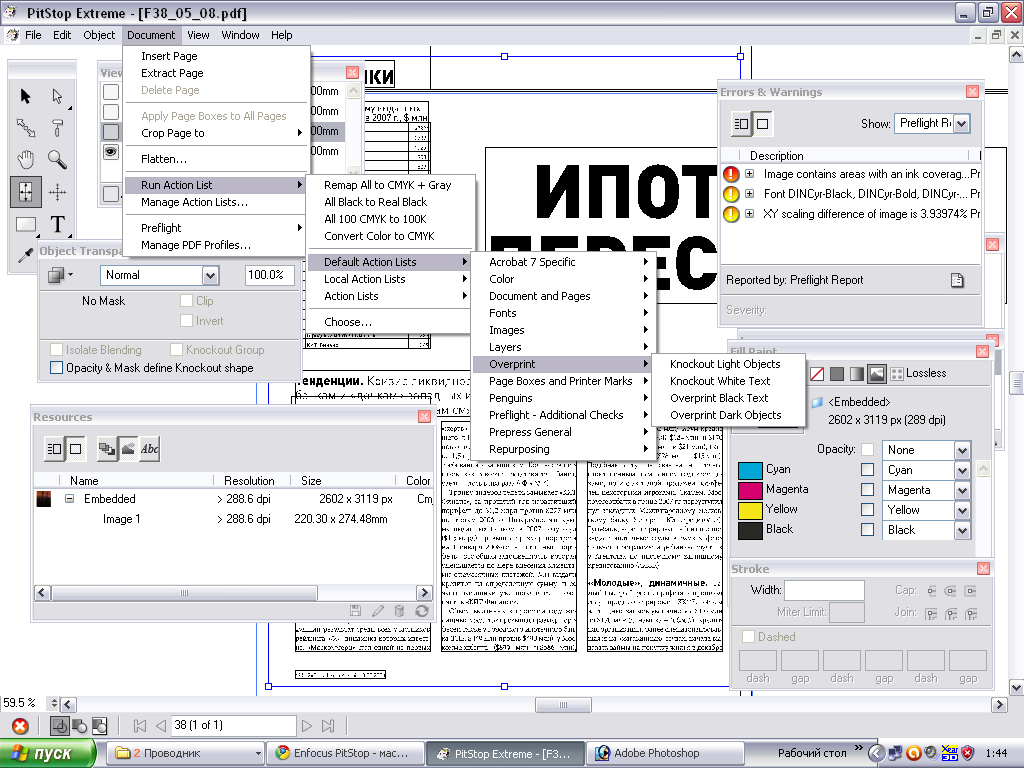Choose Overprint Black Text action
Viewport: 1024px width, 768px height.
tap(718, 398)
